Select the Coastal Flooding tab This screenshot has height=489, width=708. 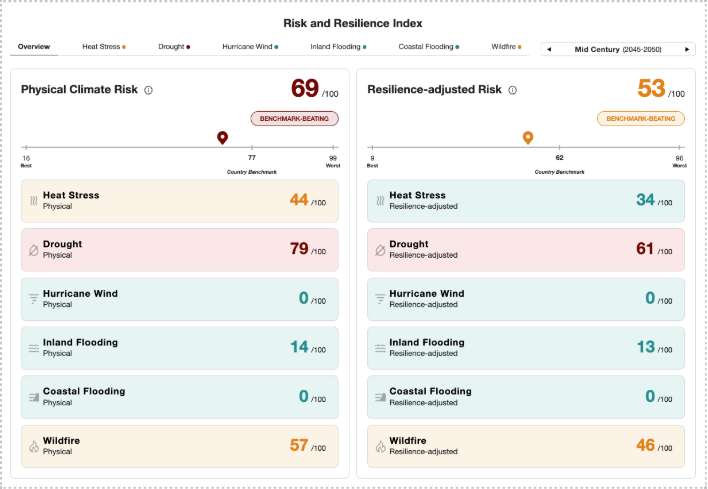(x=428, y=47)
